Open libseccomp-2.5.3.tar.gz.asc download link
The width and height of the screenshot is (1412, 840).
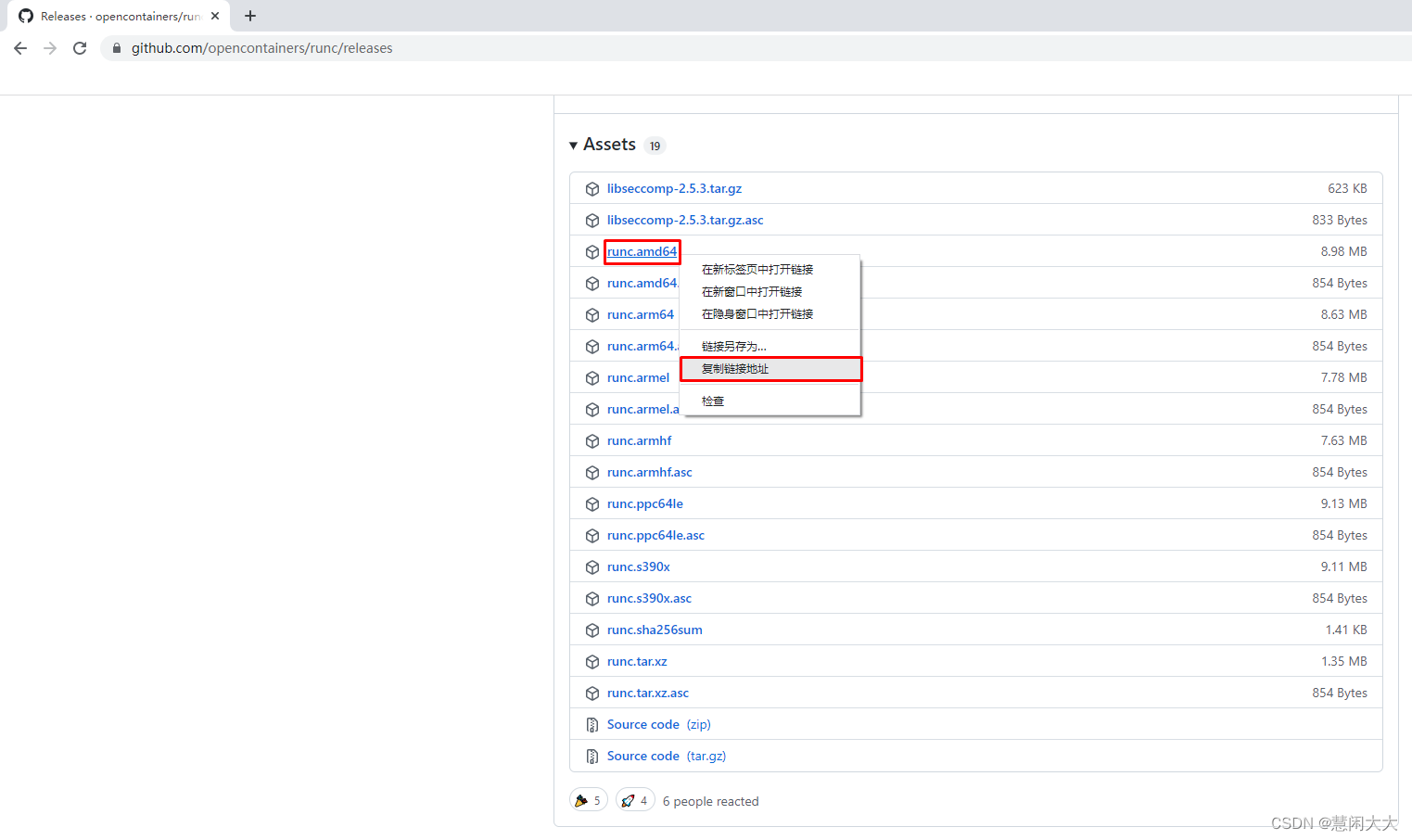[685, 220]
